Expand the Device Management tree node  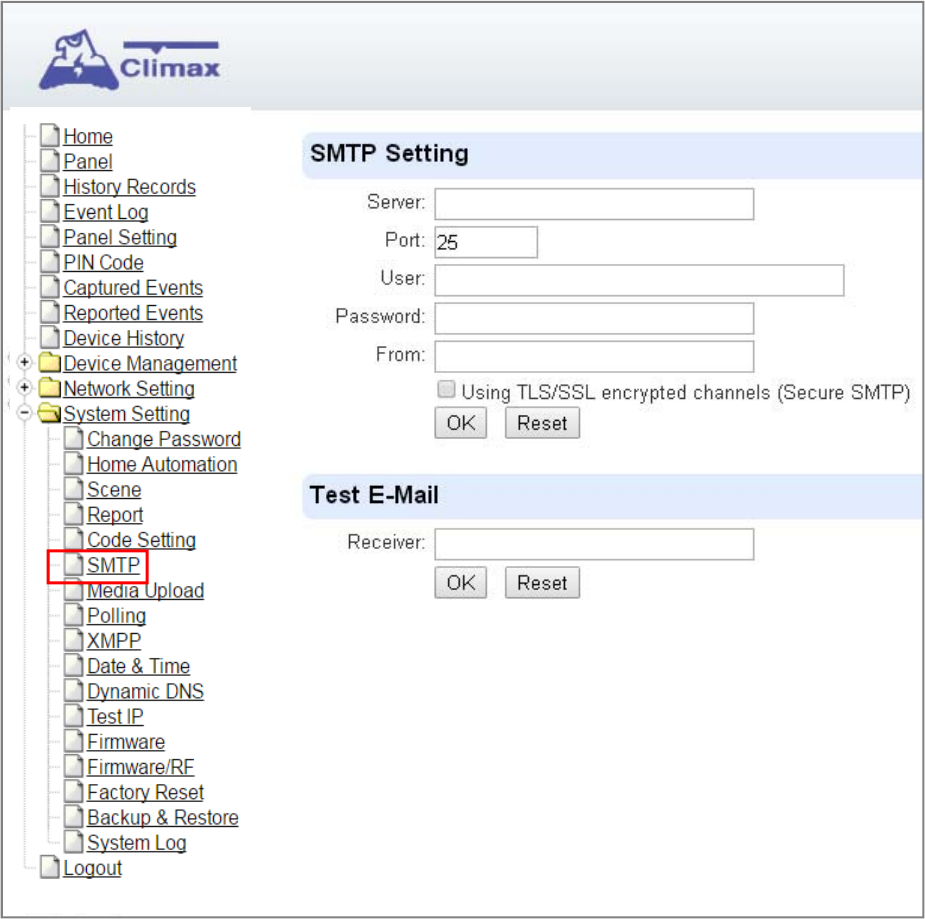point(24,362)
